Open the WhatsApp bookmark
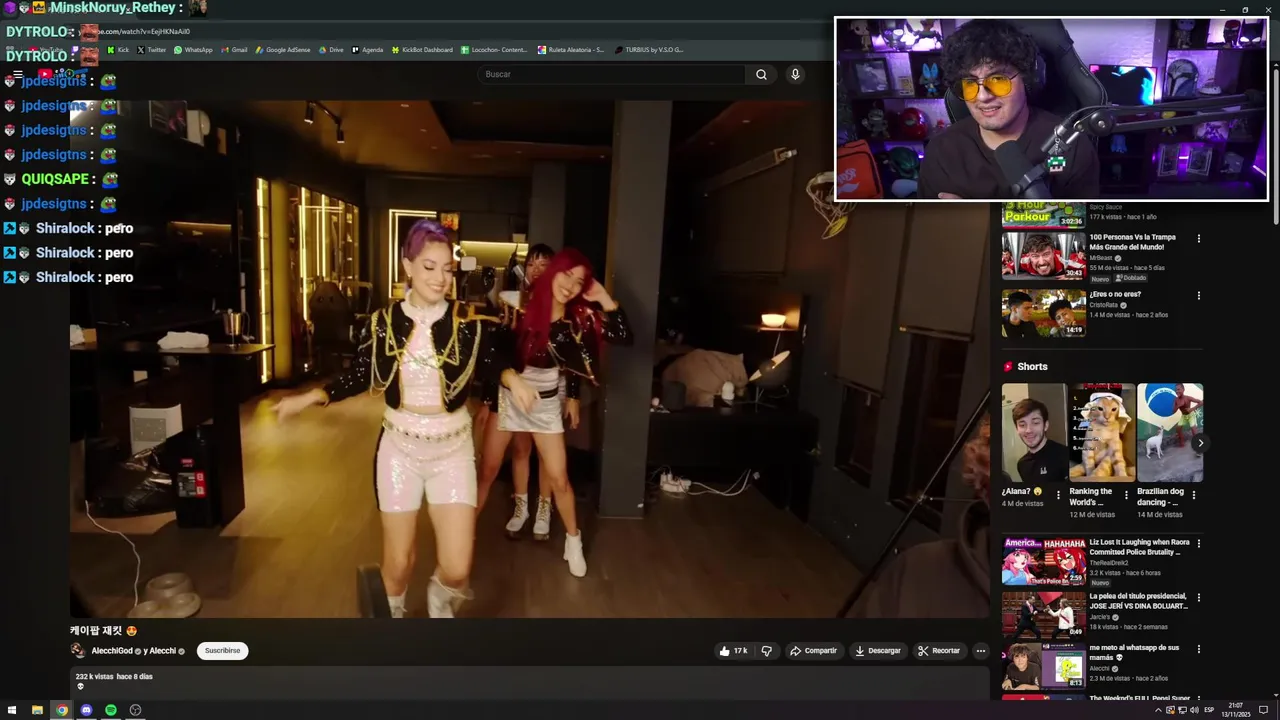The width and height of the screenshot is (1280, 720). click(x=193, y=50)
